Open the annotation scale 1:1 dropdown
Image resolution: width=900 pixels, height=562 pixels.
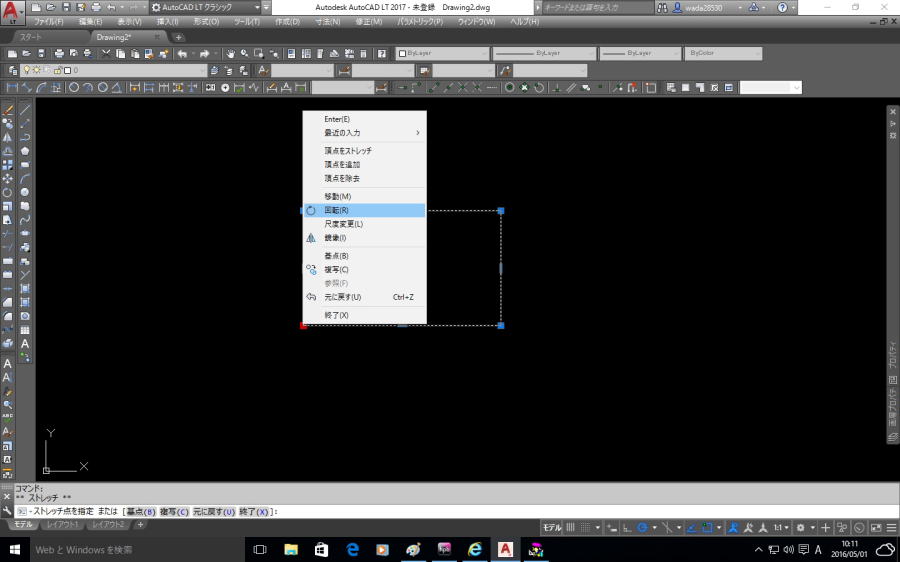pyautogui.click(x=780, y=528)
